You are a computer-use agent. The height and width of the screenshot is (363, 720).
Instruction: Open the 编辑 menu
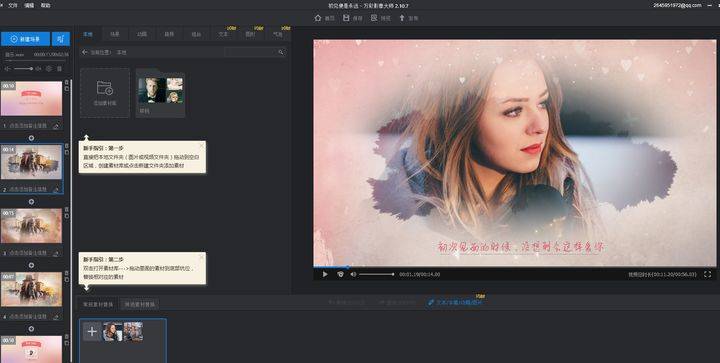point(29,6)
